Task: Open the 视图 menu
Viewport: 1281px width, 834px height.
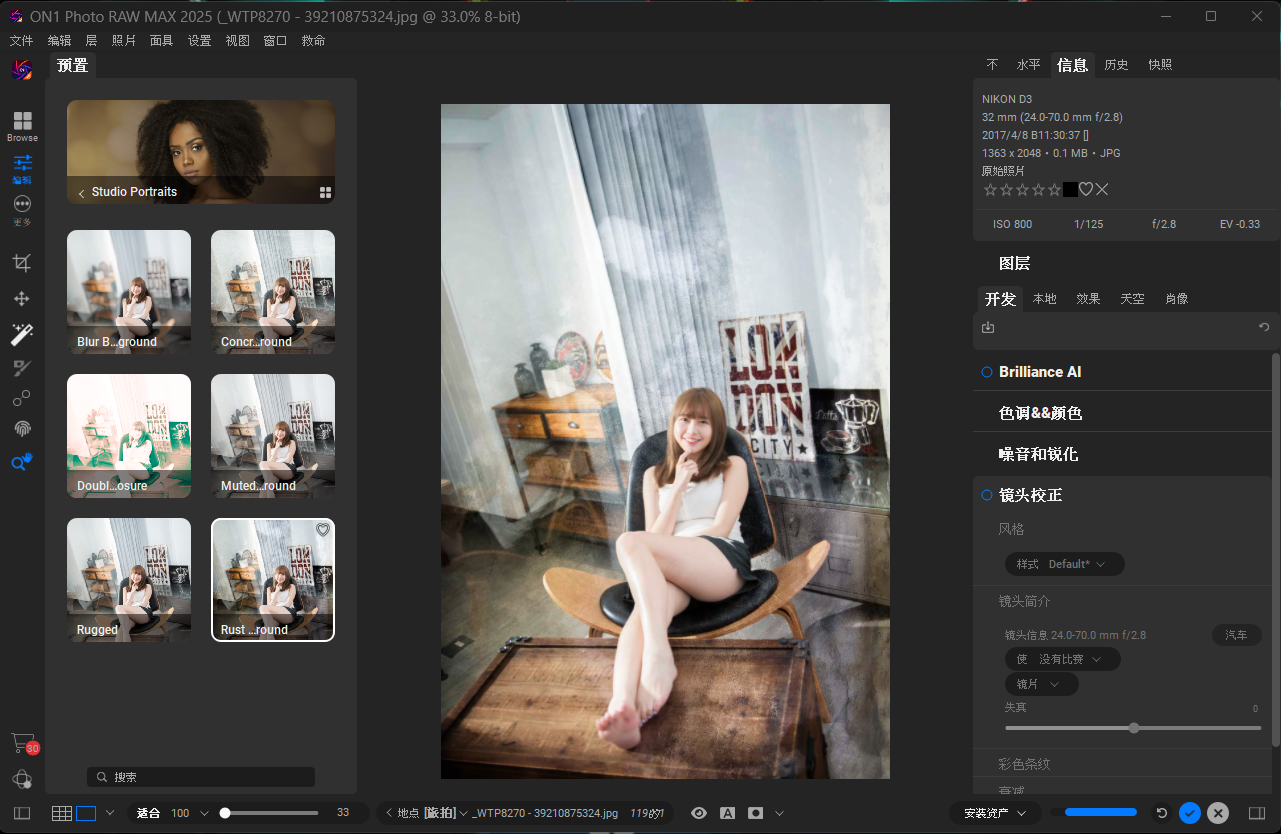Action: [238, 41]
